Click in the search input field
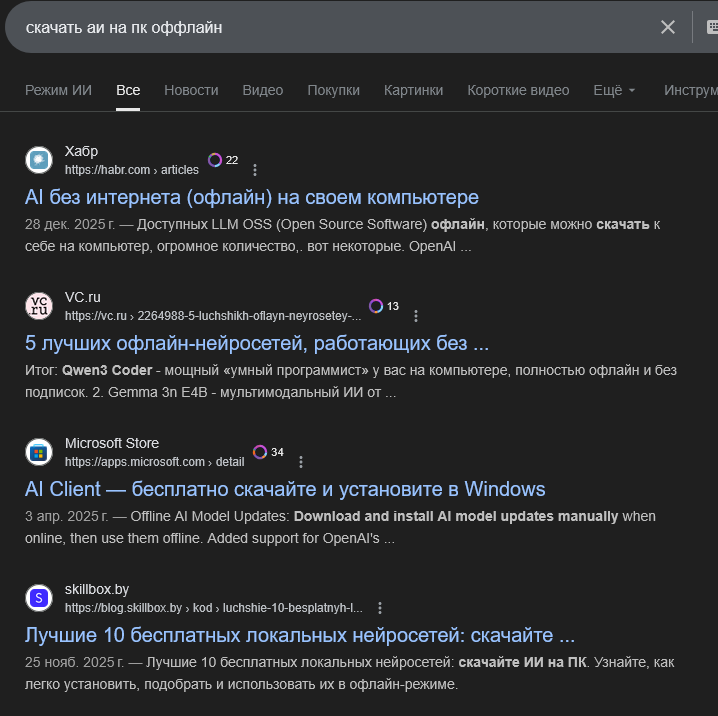 pyautogui.click(x=330, y=27)
